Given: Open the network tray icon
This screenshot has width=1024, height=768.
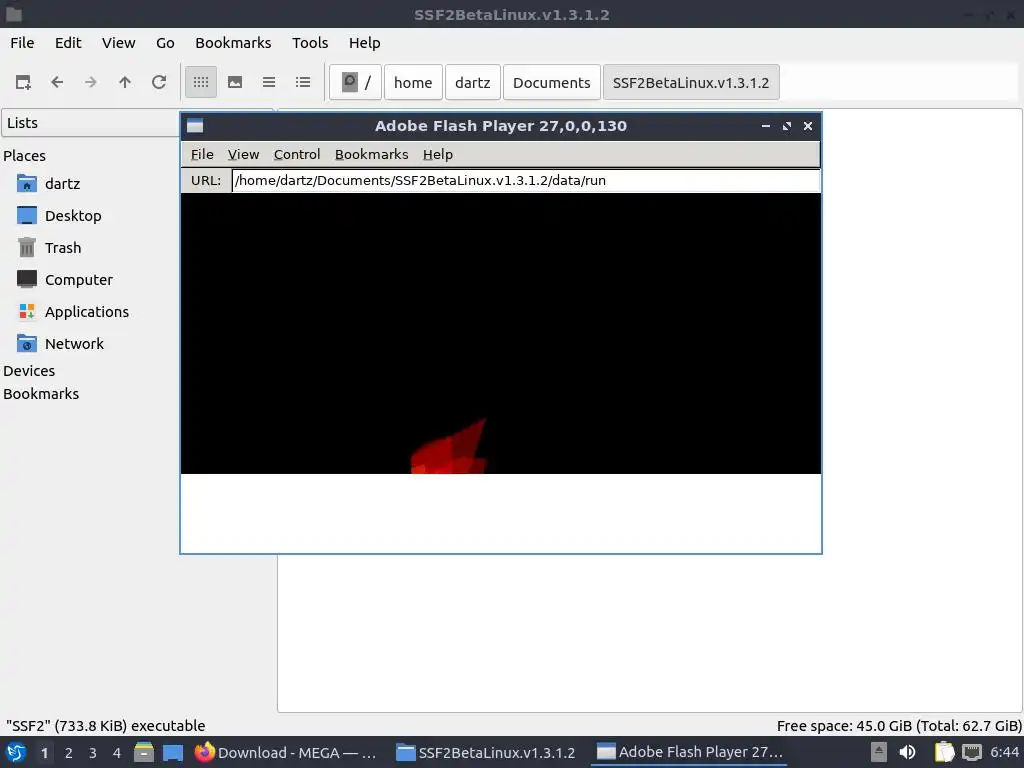Looking at the screenshot, I should pos(972,752).
